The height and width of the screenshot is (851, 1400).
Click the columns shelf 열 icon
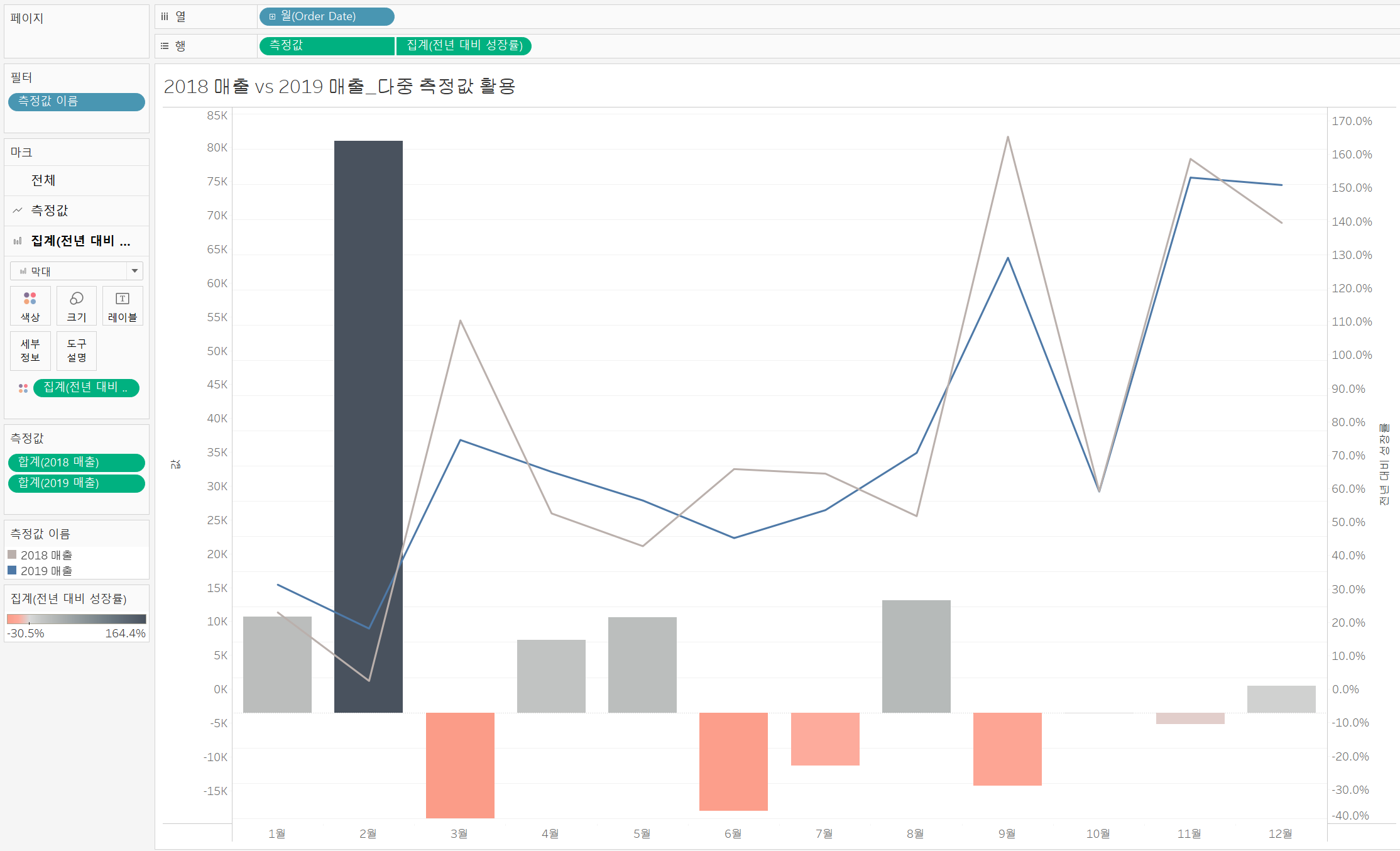pos(165,17)
